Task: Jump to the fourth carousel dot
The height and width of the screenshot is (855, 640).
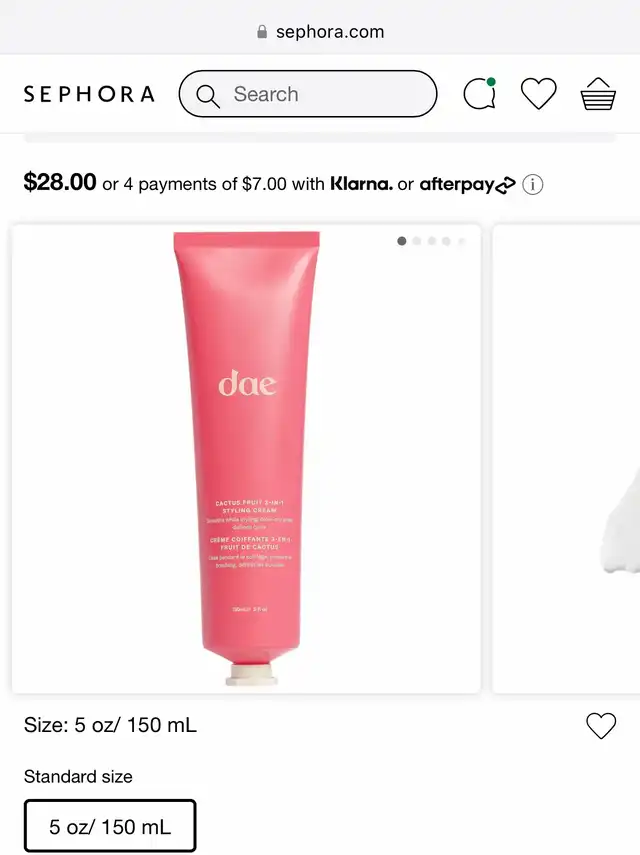Action: point(446,241)
